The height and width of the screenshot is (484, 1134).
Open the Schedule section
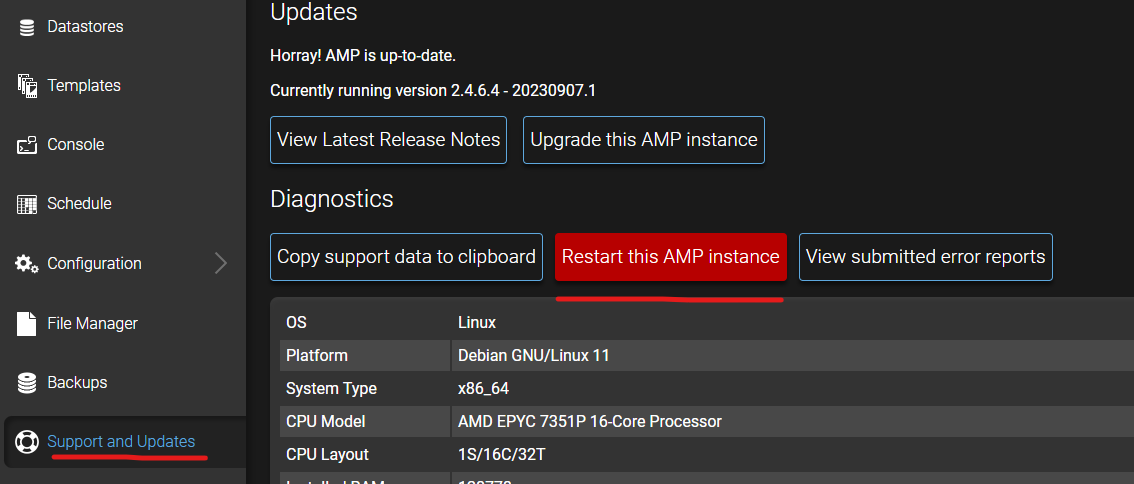pyautogui.click(x=80, y=204)
